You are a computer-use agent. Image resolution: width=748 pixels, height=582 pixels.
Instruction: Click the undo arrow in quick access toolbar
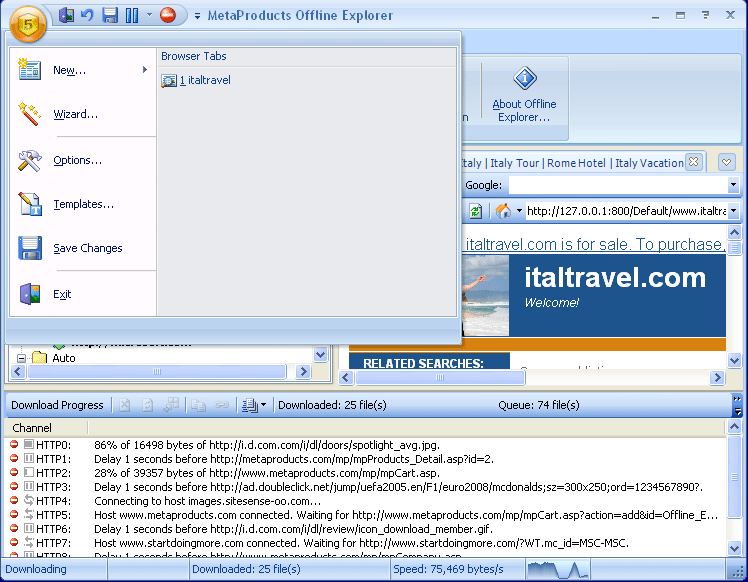pyautogui.click(x=87, y=15)
